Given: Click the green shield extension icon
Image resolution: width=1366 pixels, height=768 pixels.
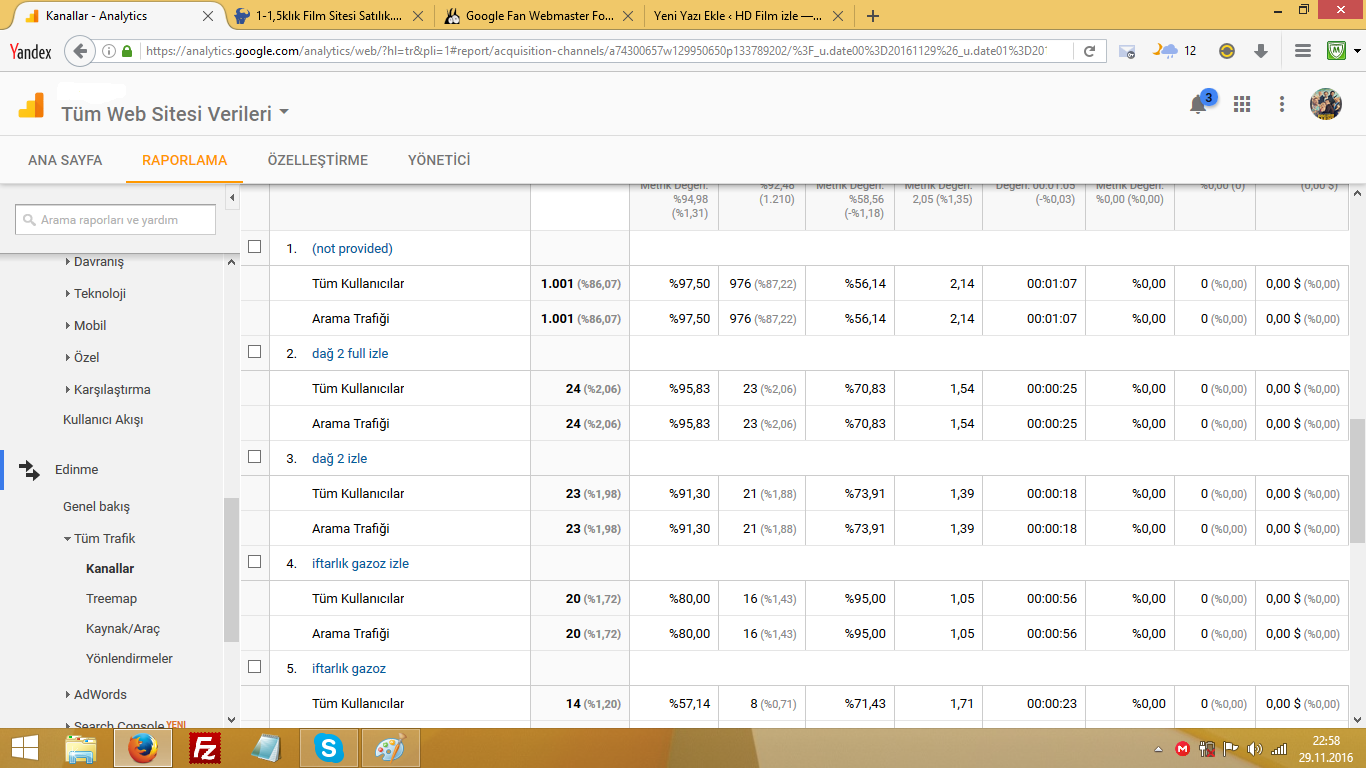Looking at the screenshot, I should 1337,50.
